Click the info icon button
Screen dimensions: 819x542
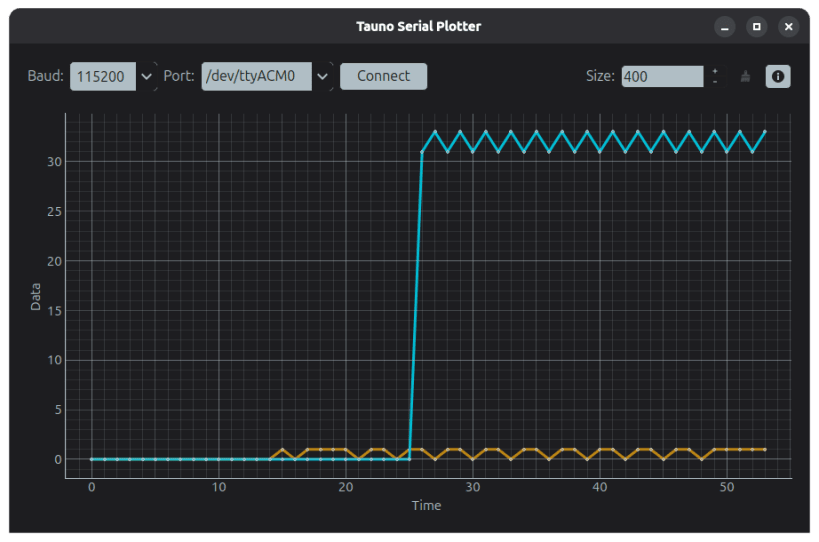[777, 76]
